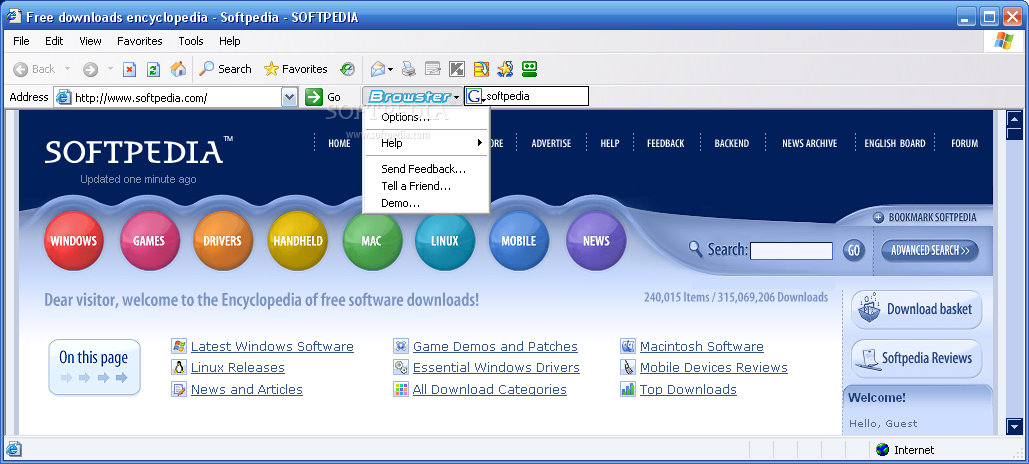The image size is (1029, 464).
Task: Open the Search pane from toolbar
Action: coord(226,69)
